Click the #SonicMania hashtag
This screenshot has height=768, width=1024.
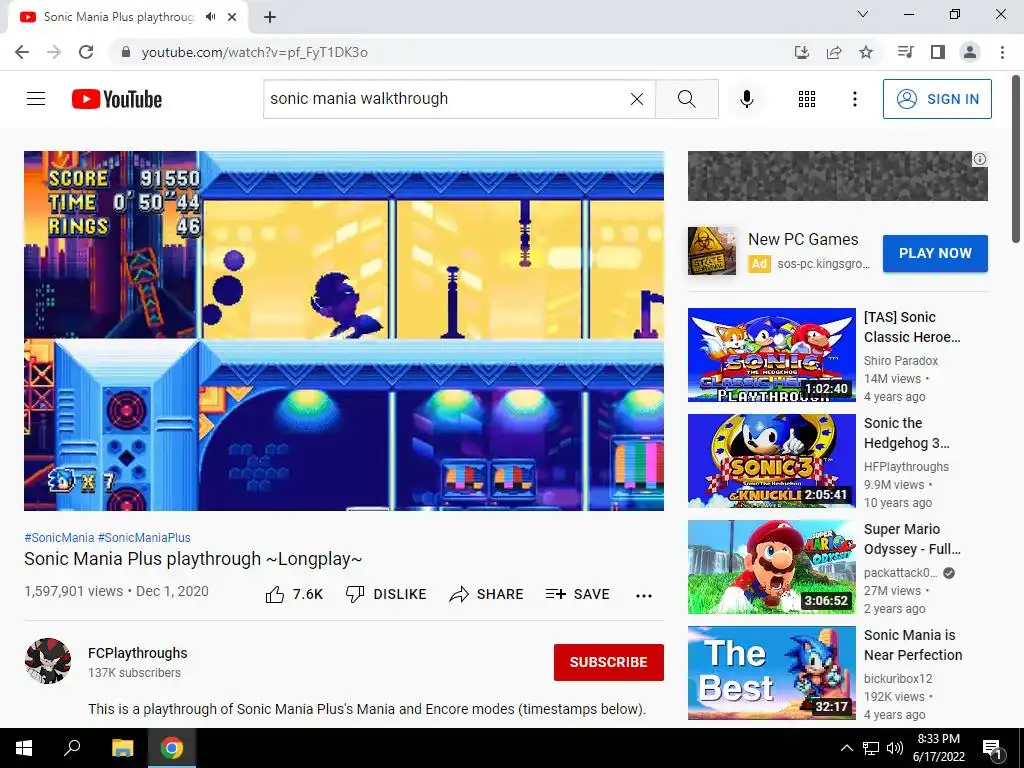click(x=59, y=537)
